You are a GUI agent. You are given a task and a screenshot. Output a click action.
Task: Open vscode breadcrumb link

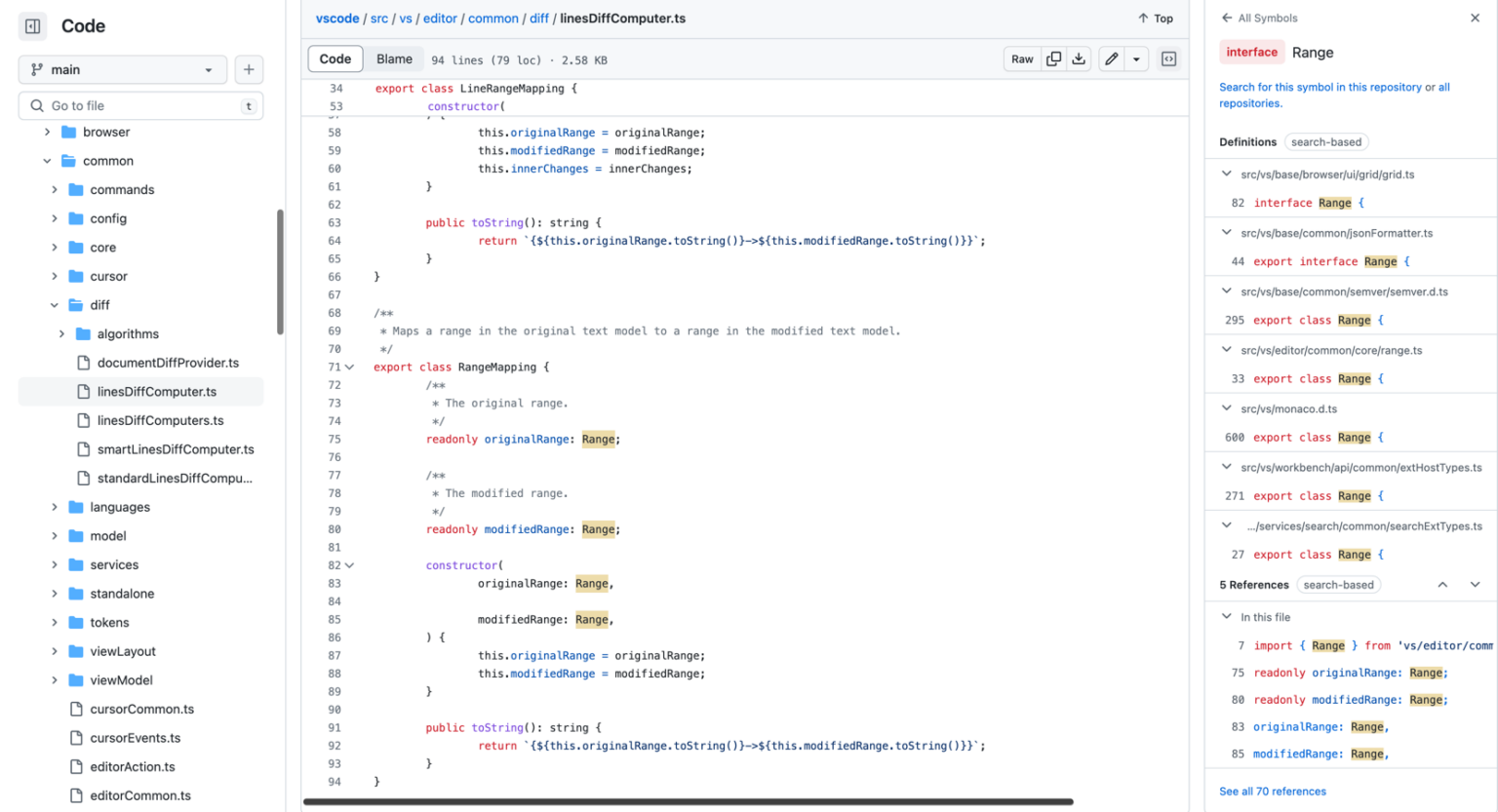[337, 19]
